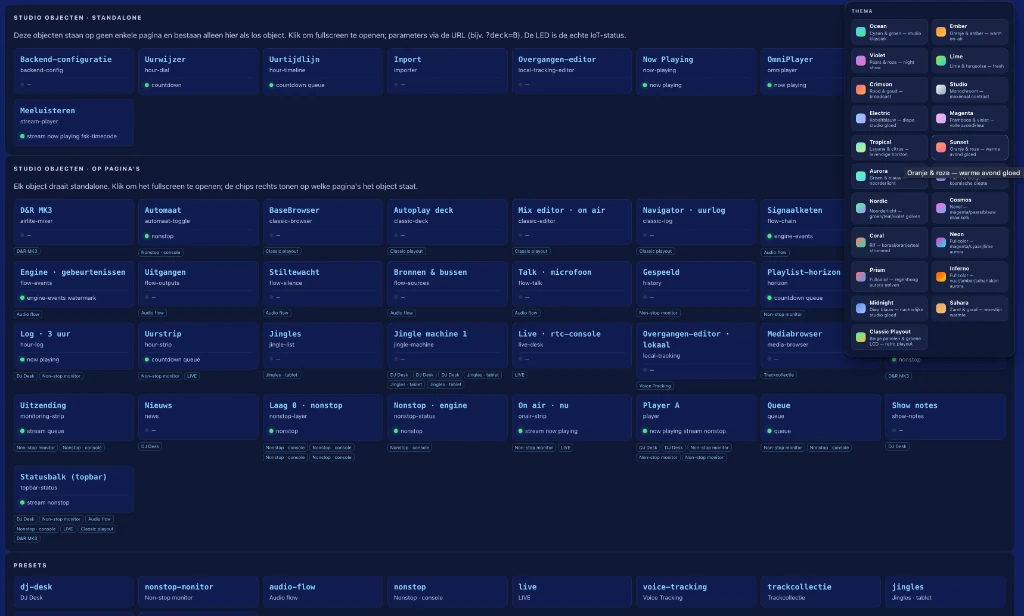1024x616 pixels.
Task: Apply the Ocean theme
Action: [x=889, y=31]
